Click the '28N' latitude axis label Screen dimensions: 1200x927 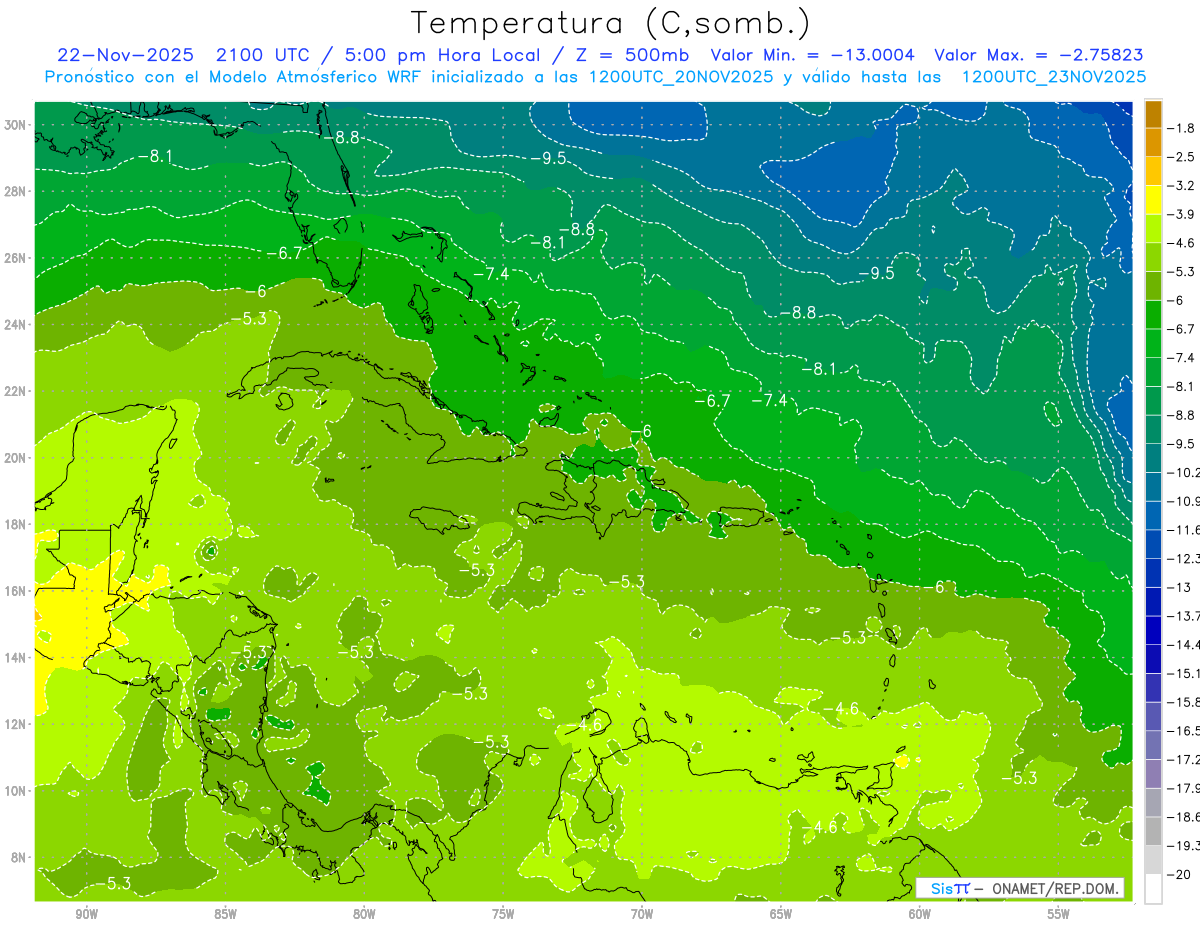click(x=16, y=191)
